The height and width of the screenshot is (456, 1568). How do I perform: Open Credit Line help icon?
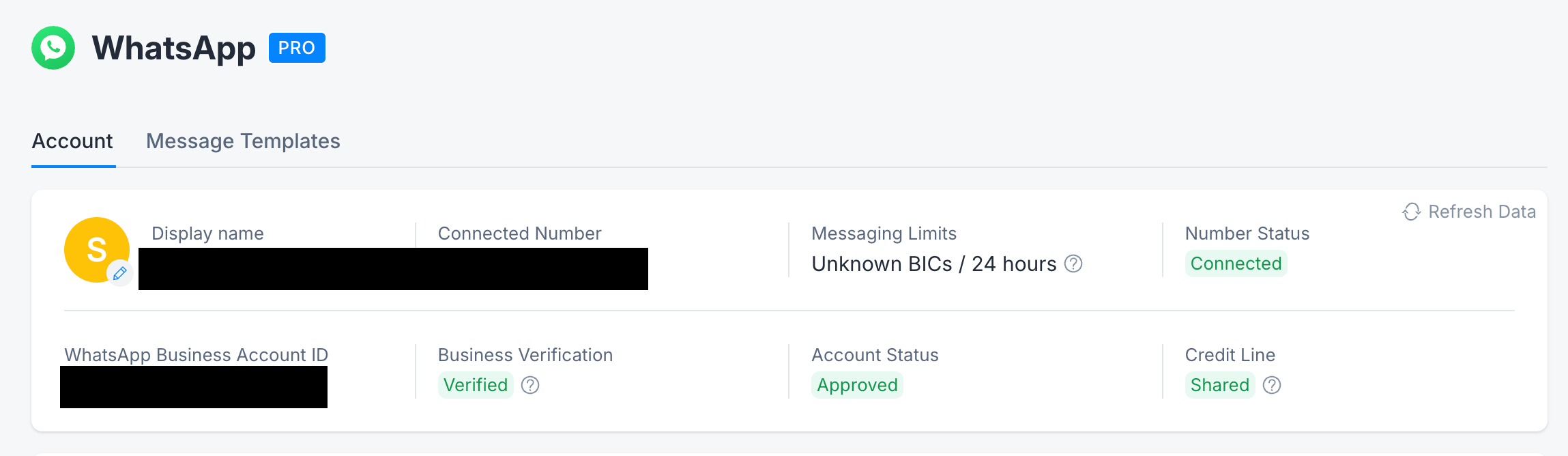pos(1272,385)
